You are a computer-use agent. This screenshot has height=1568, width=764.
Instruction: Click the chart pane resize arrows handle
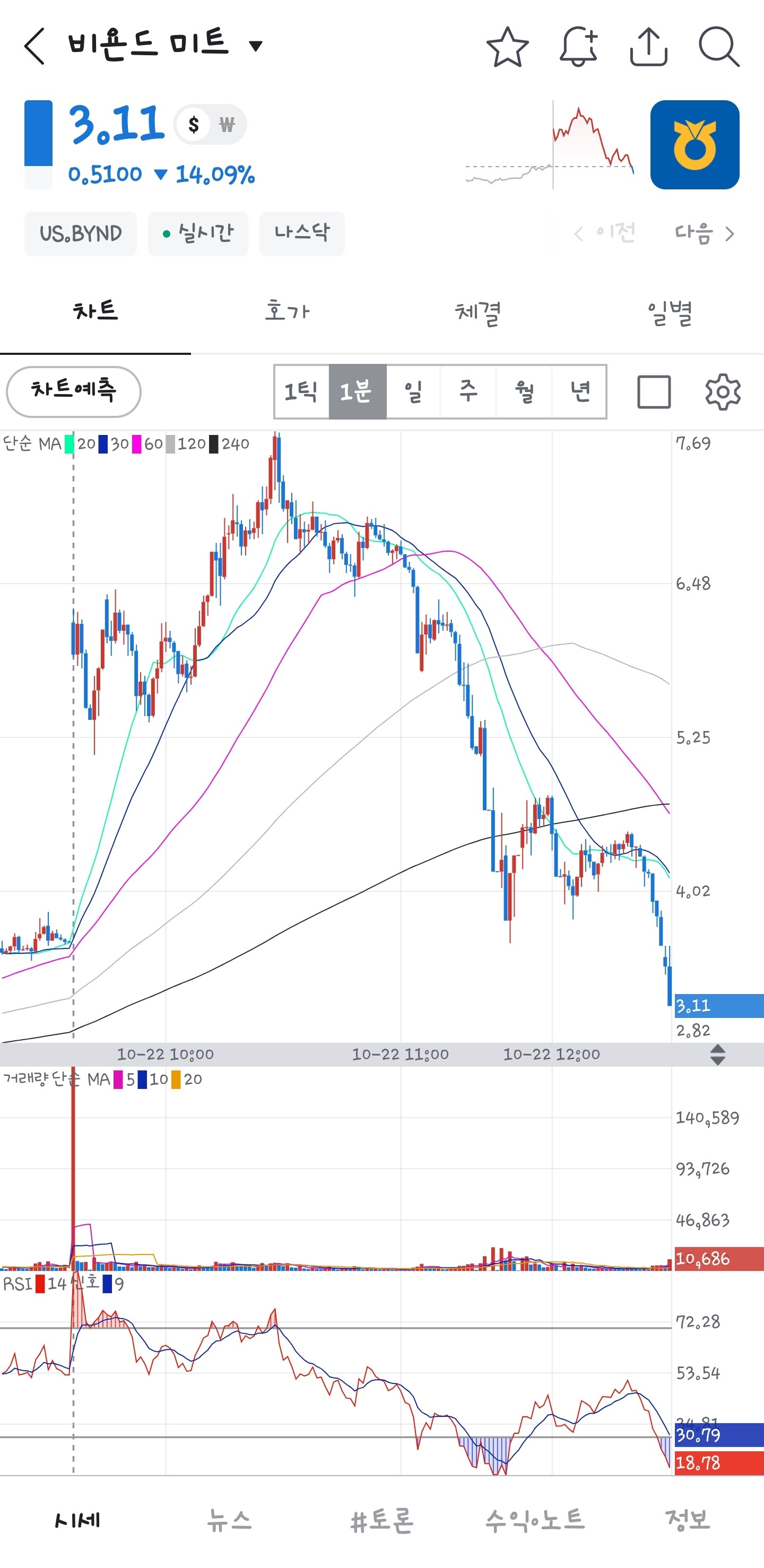pos(718,1054)
